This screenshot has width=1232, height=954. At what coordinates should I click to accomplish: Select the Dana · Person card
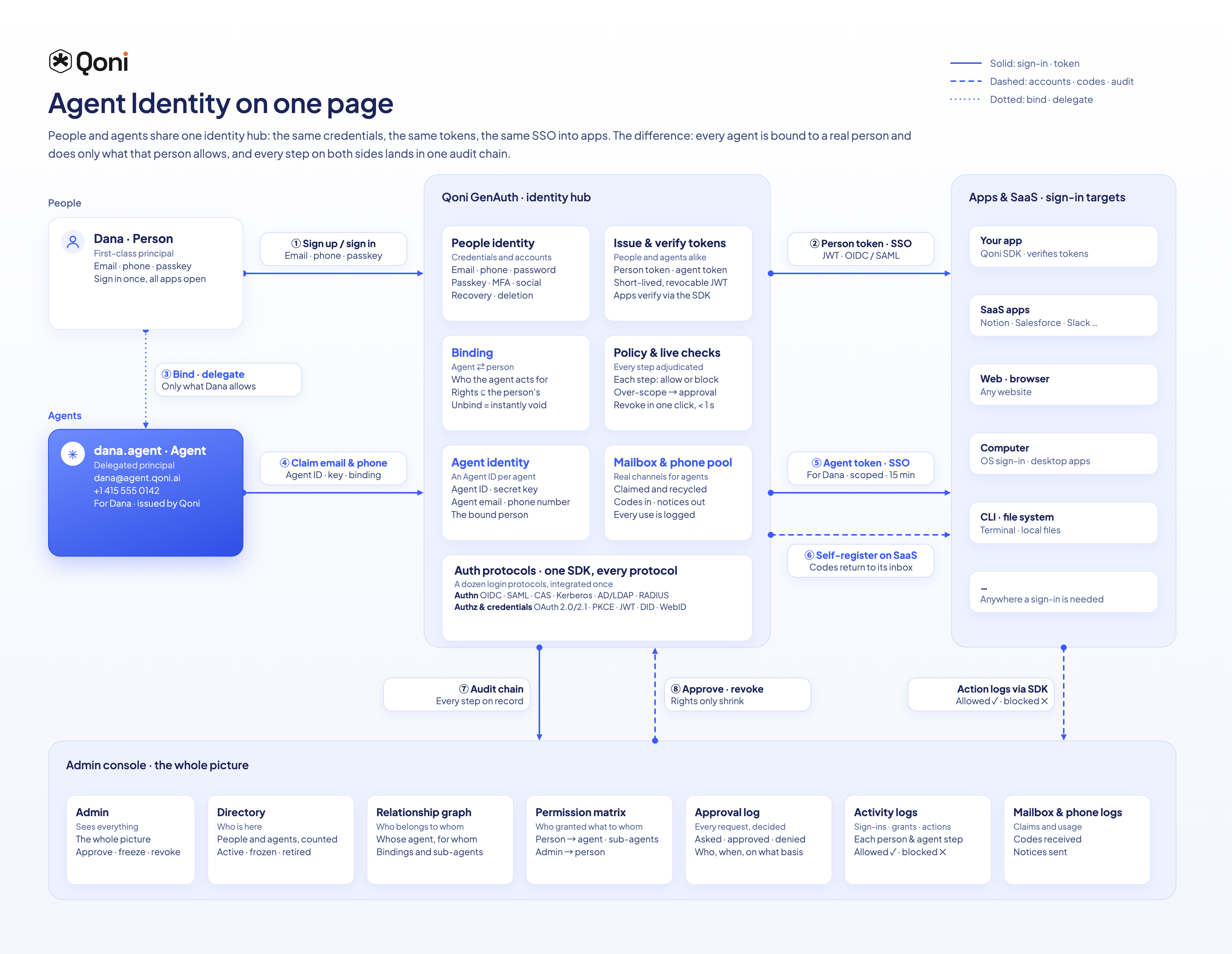click(145, 273)
